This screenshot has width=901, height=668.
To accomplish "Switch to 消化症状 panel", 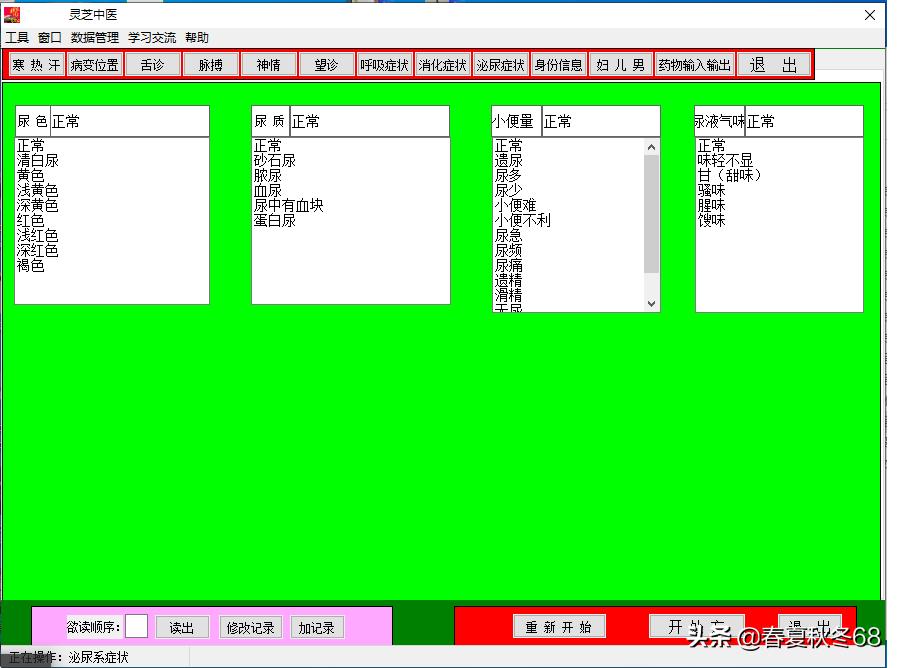I will pos(442,65).
